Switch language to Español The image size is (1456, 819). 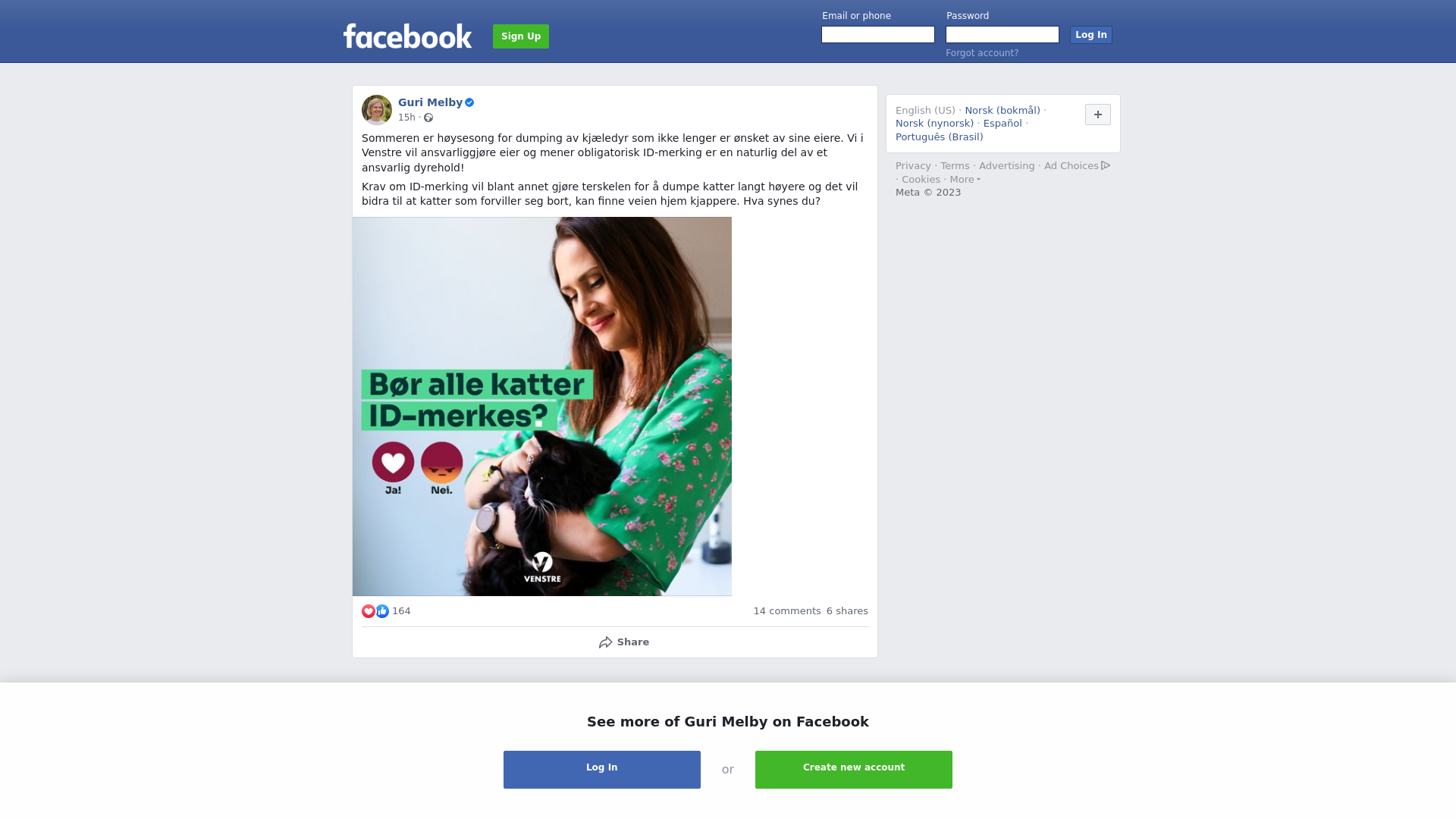coord(1003,124)
